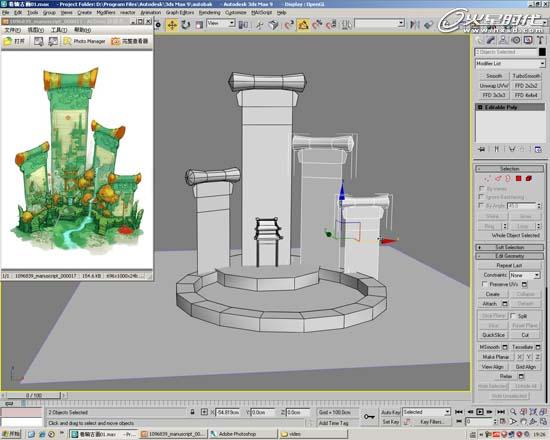This screenshot has height=440, width=550.
Task: Toggle the selection lock icon
Action: click(x=192, y=412)
